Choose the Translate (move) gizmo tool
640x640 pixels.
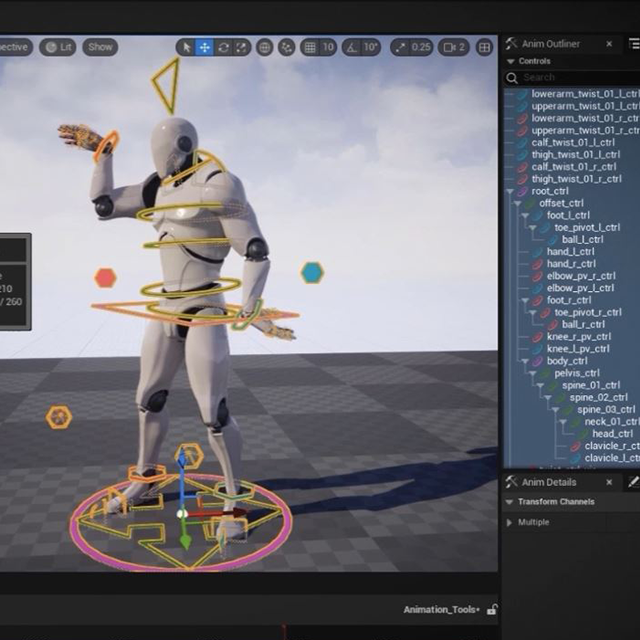[x=204, y=47]
